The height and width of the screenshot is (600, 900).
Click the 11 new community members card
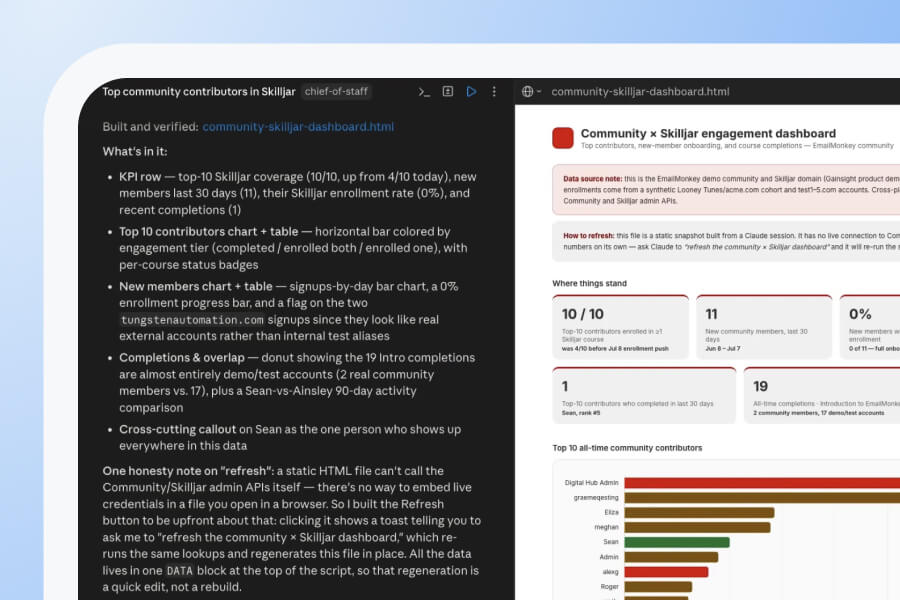coord(764,327)
